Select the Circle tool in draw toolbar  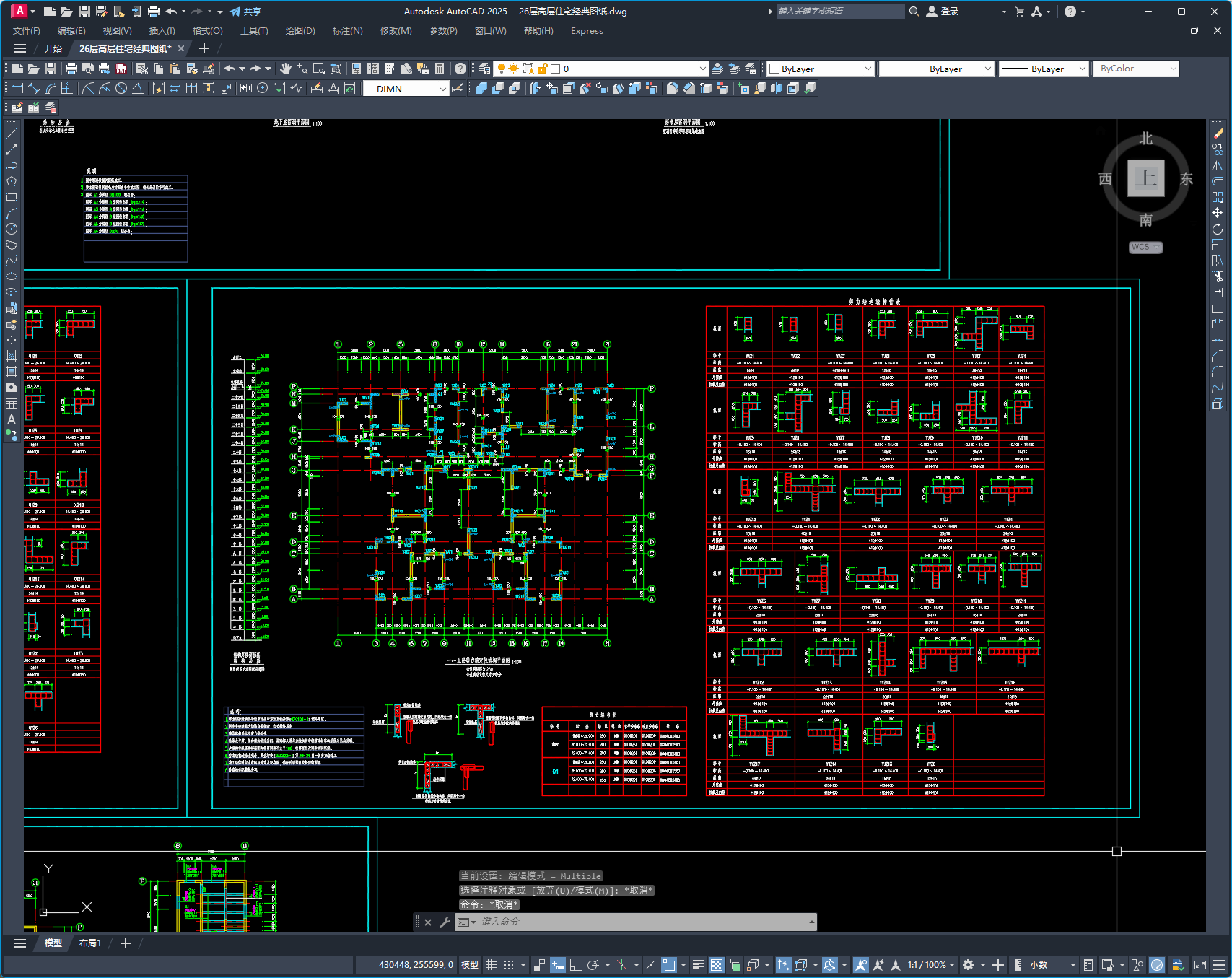(12, 229)
